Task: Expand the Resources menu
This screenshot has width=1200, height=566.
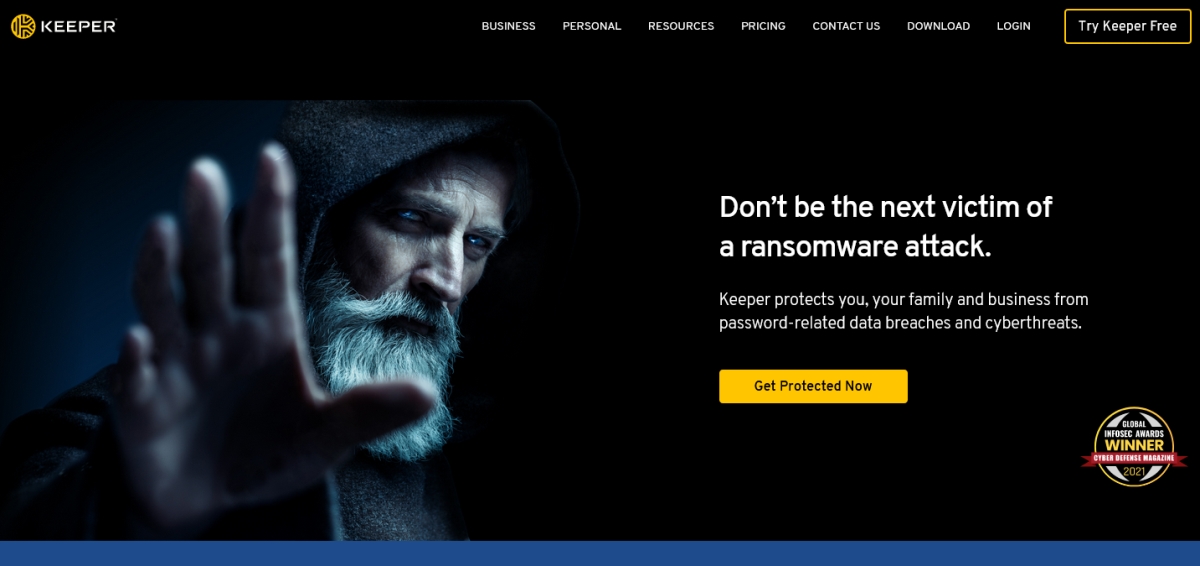Action: pyautogui.click(x=681, y=26)
